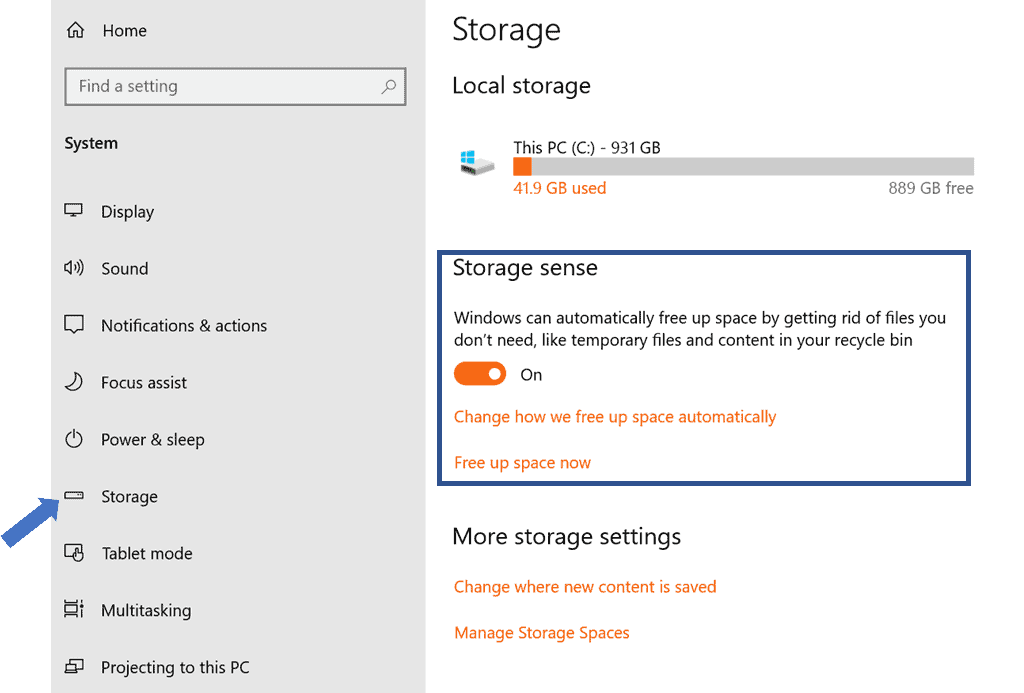Go to the Display settings page

coord(127,212)
